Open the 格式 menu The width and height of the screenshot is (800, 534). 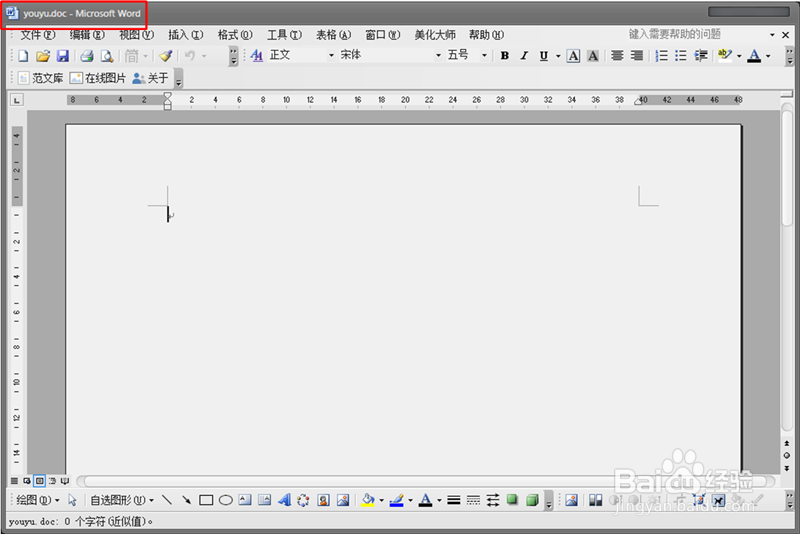(x=235, y=35)
